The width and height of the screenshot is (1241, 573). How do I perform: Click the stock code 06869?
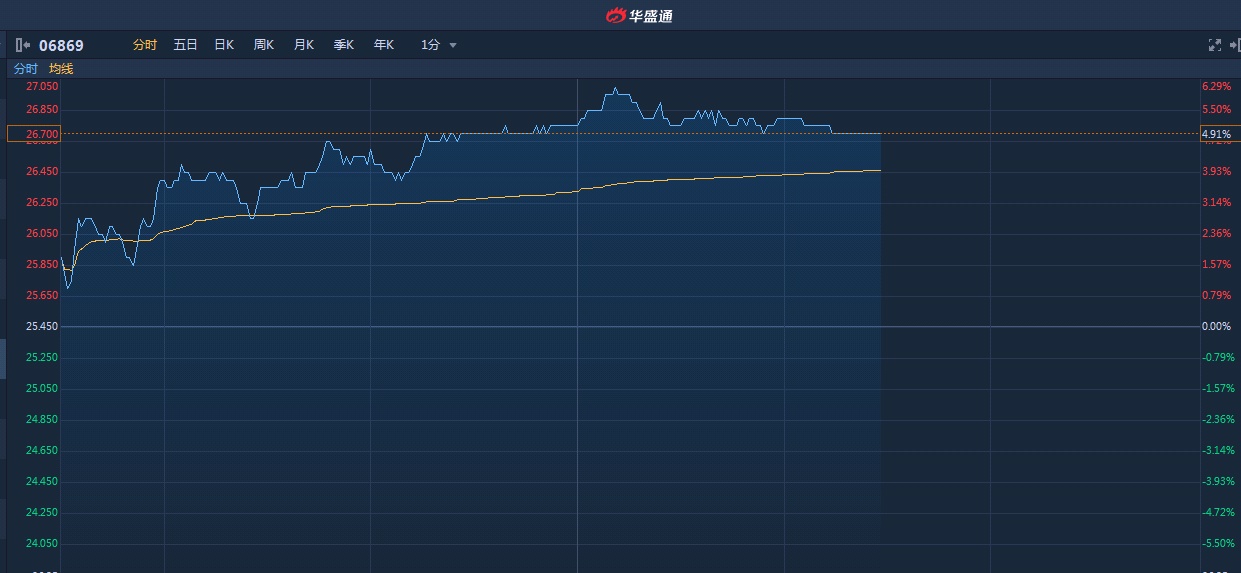(61, 45)
